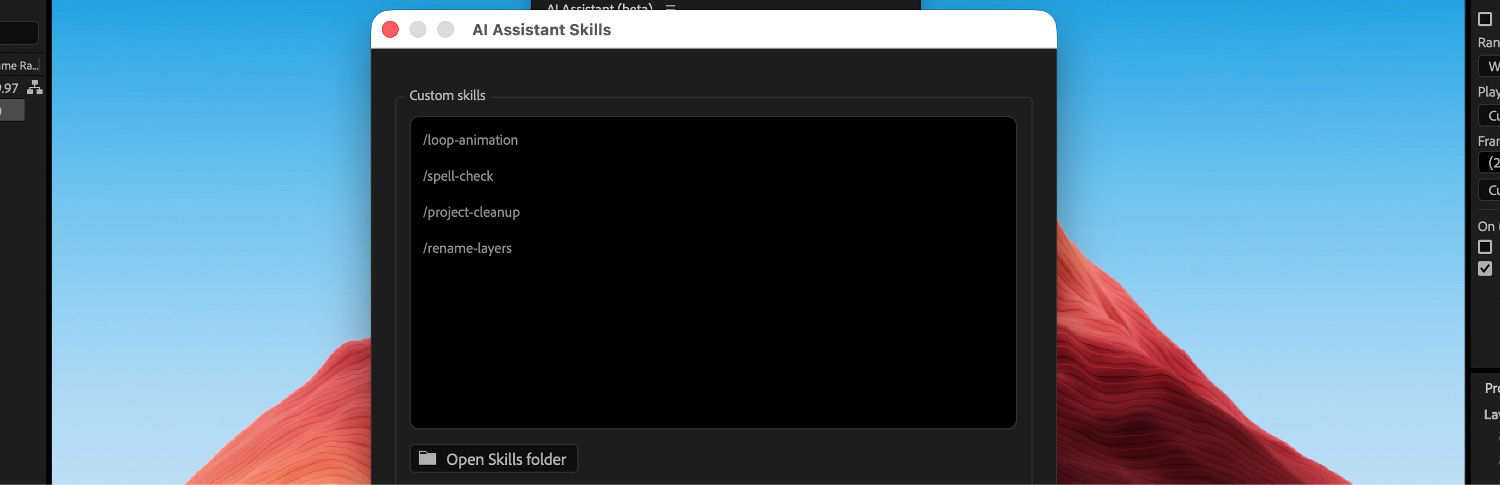Select the /loop-animation skill
Image resolution: width=1500 pixels, height=485 pixels.
pos(470,140)
